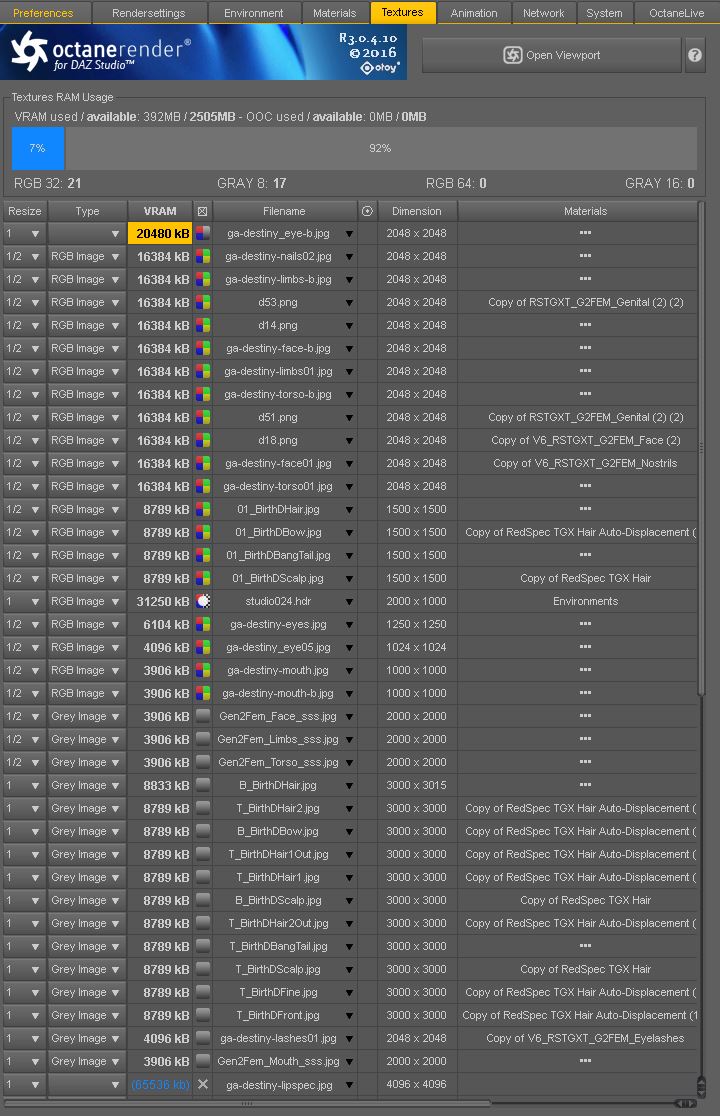Click the RGB icon for ga-destiny-nails02.jpg

click(x=203, y=256)
